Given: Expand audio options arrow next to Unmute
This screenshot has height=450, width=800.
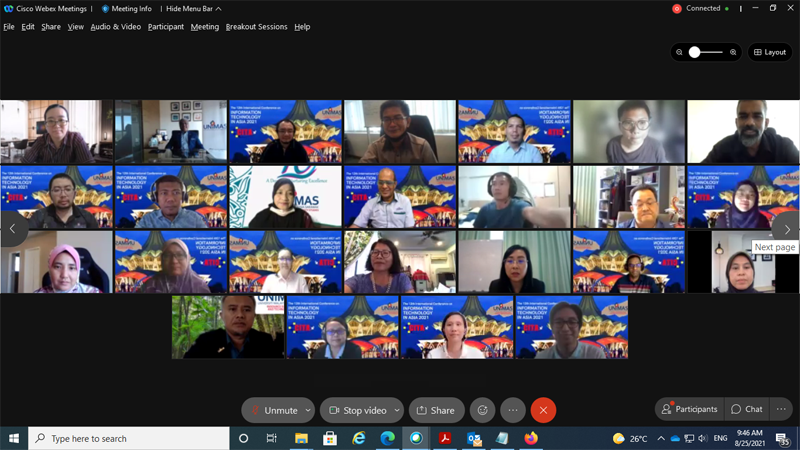Looking at the screenshot, I should click(308, 410).
